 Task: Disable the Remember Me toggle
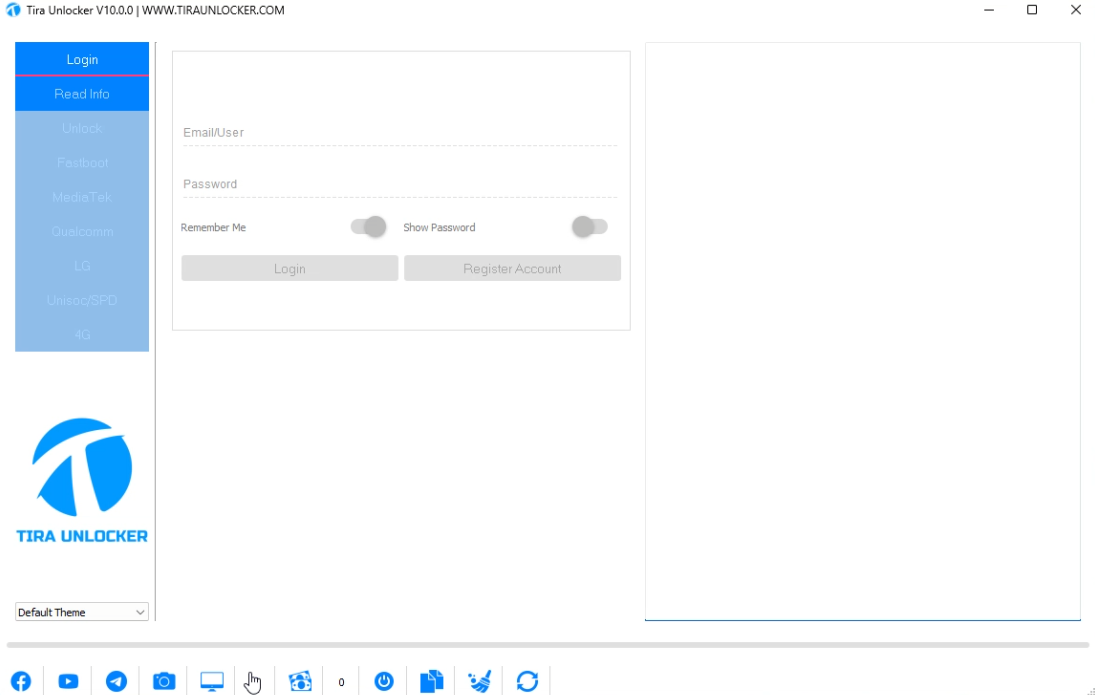[369, 227]
